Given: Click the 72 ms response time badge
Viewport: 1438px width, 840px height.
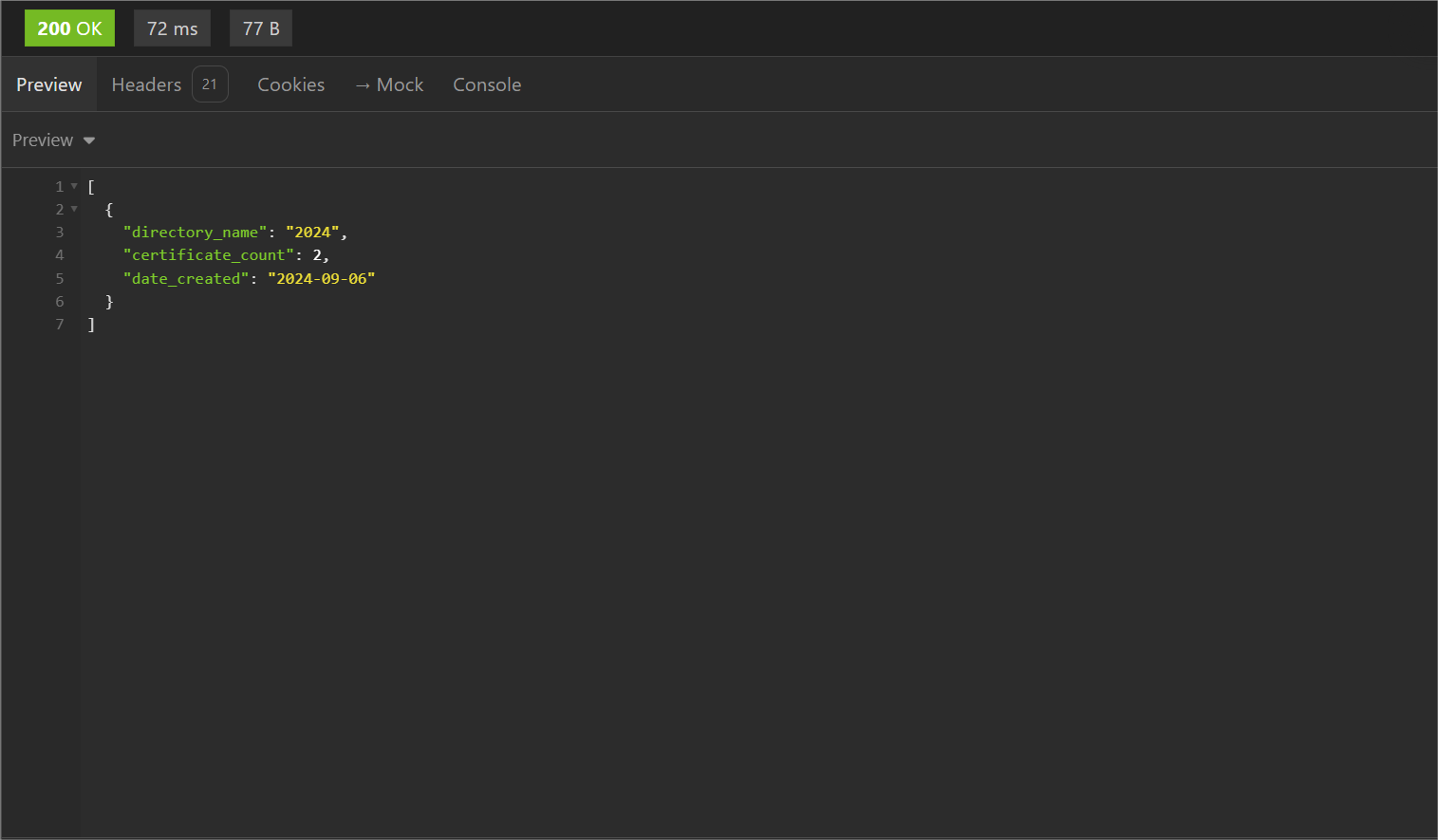Looking at the screenshot, I should [171, 28].
